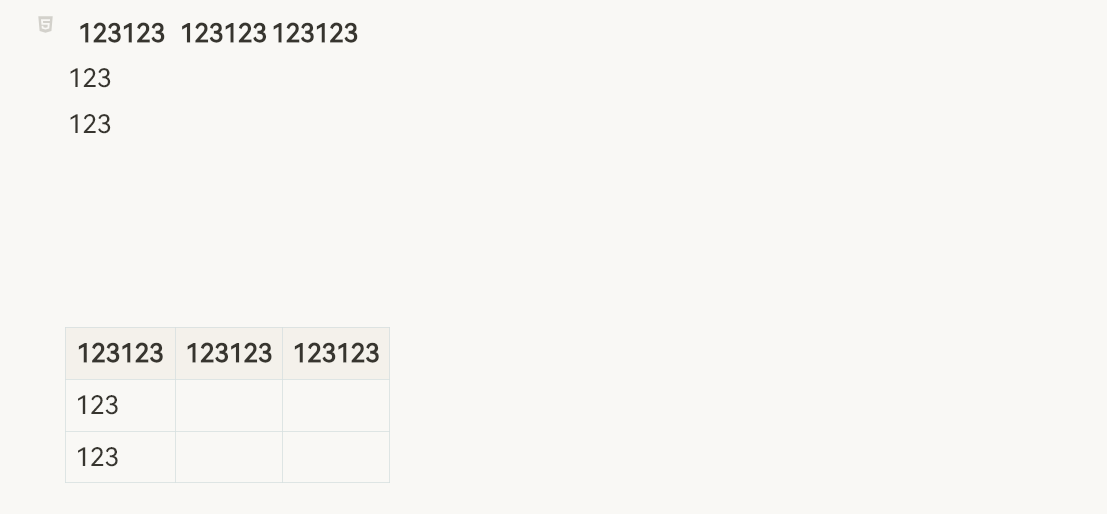
Task: Click the first bold 123123 in the top line
Action: click(121, 34)
